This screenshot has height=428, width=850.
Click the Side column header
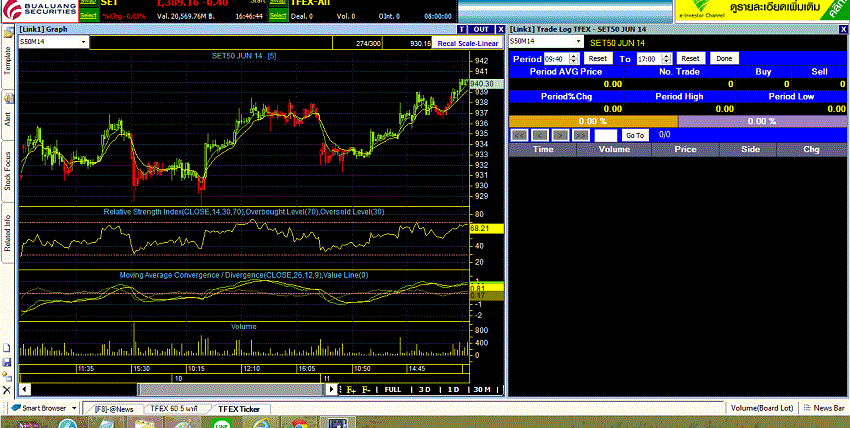[x=748, y=150]
